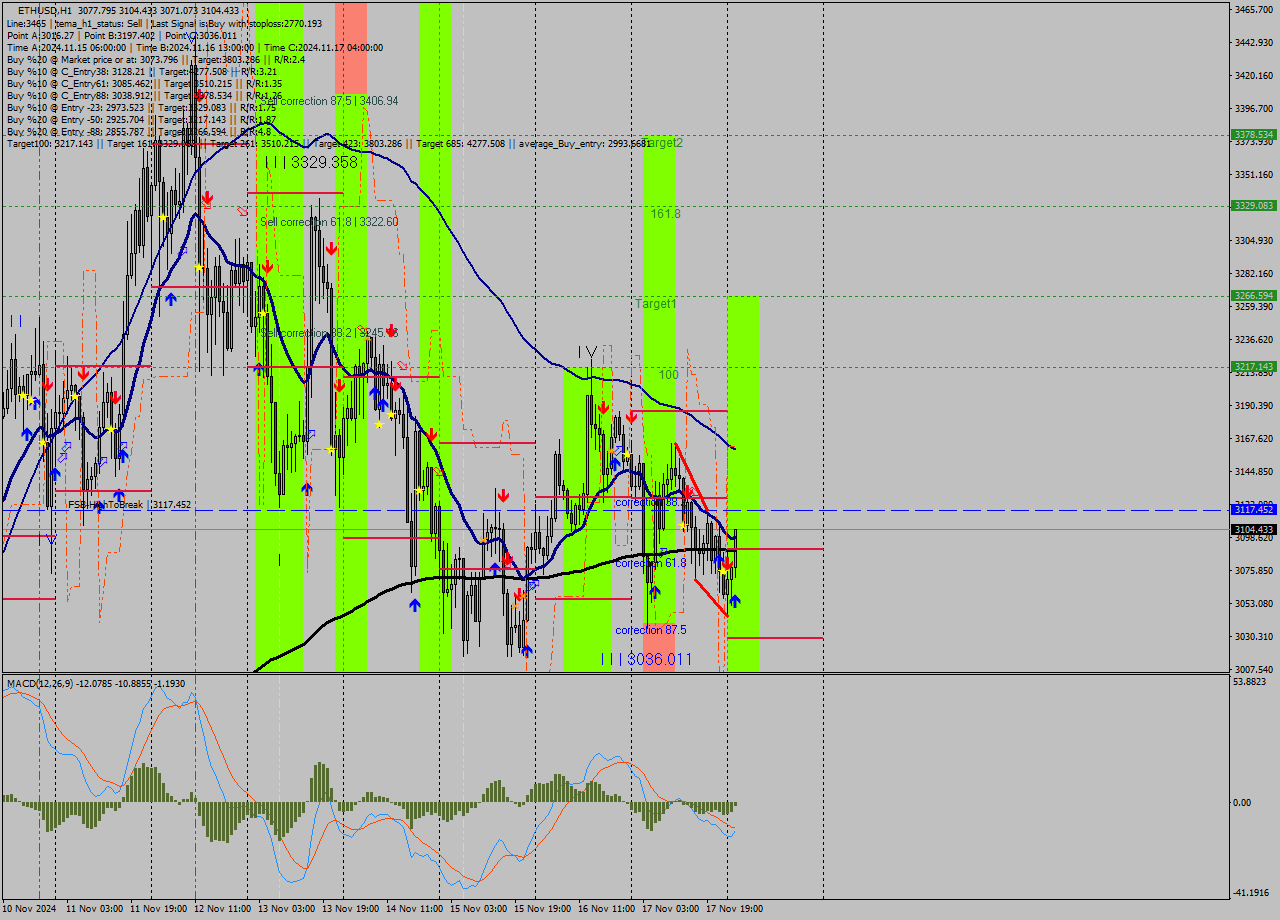Screen dimensions: 1280x920
Task: Click the 'Sell correction 61.8 | 3322.60' label
Action: pyautogui.click(x=329, y=222)
